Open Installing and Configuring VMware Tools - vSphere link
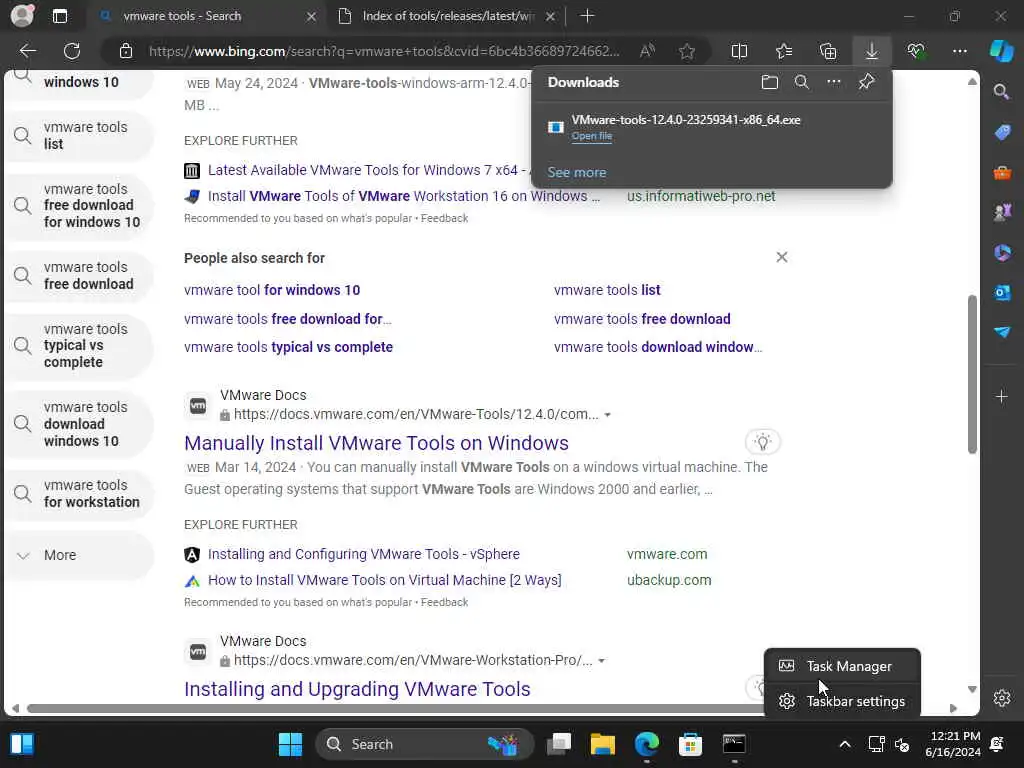Screen dimensions: 1024x768 [x=364, y=554]
